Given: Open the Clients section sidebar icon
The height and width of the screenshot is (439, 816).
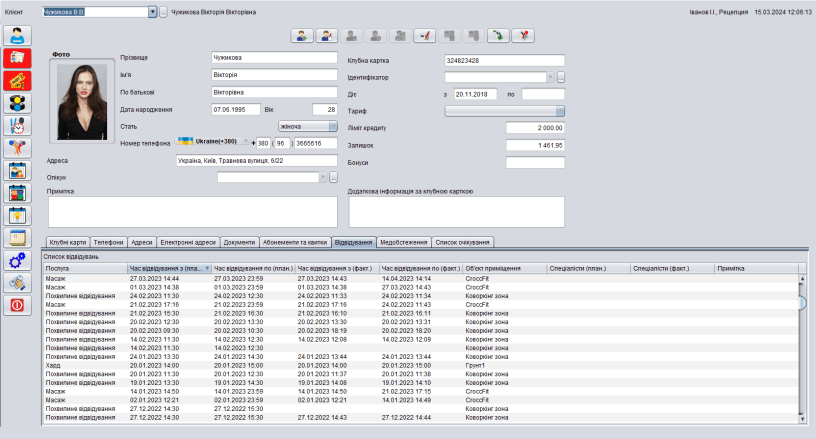Looking at the screenshot, I should coord(17,35).
